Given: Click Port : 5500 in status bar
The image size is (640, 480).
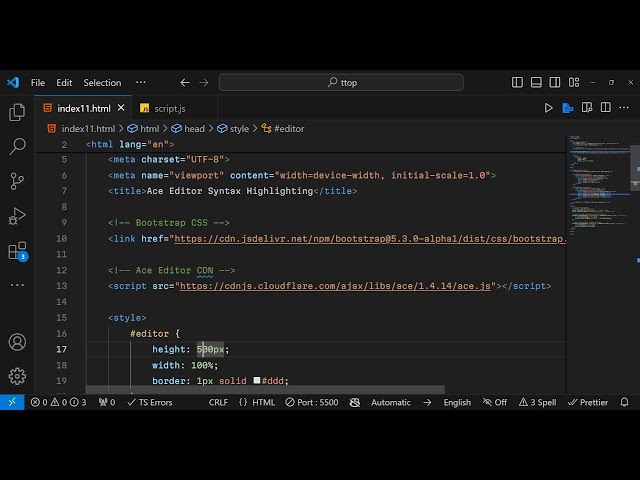Looking at the screenshot, I should [310, 402].
